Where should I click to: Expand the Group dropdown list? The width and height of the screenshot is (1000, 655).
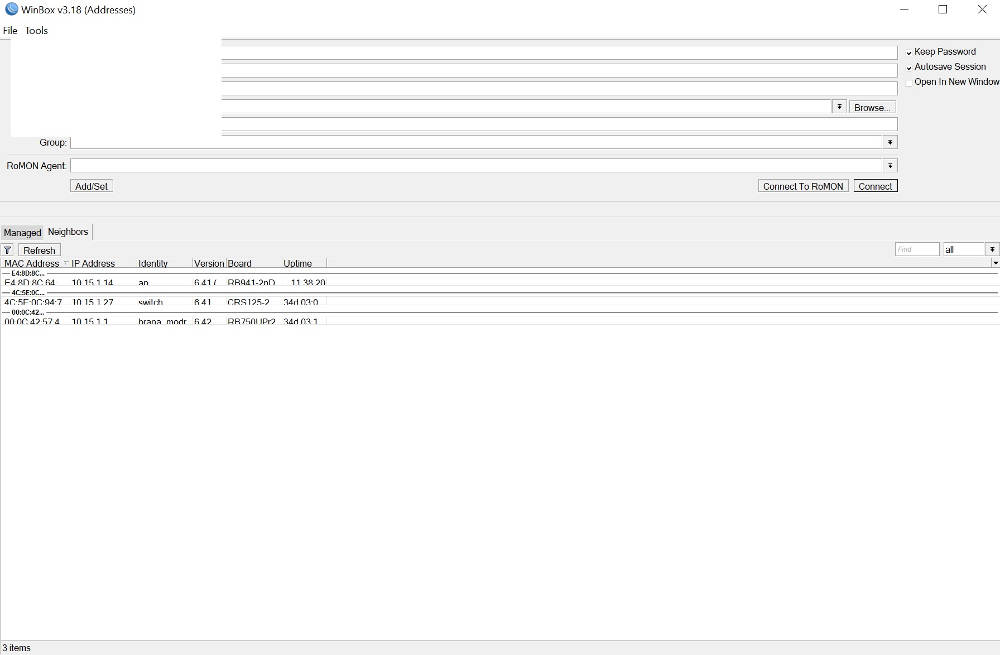[890, 143]
